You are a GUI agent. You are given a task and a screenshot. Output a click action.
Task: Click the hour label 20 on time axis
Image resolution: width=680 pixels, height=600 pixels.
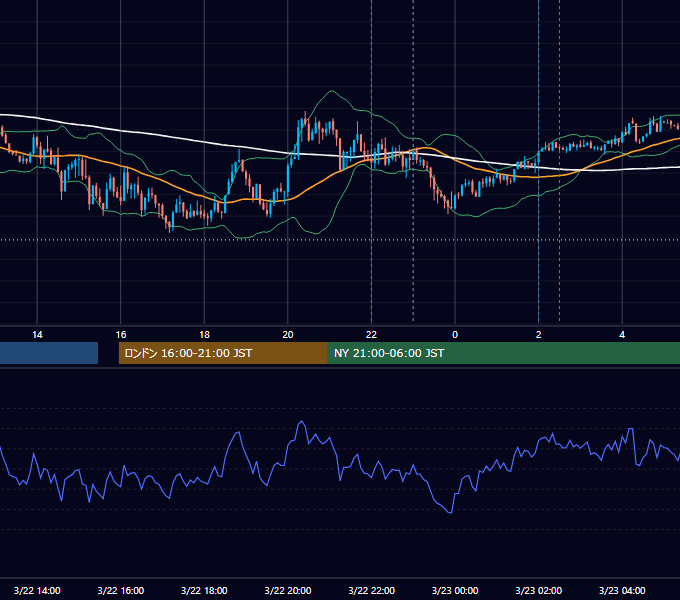click(x=288, y=335)
